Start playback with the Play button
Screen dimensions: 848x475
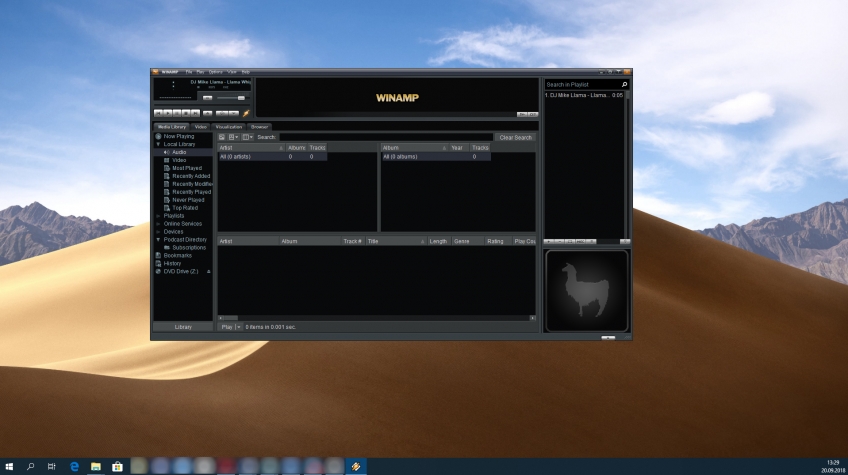click(x=168, y=113)
